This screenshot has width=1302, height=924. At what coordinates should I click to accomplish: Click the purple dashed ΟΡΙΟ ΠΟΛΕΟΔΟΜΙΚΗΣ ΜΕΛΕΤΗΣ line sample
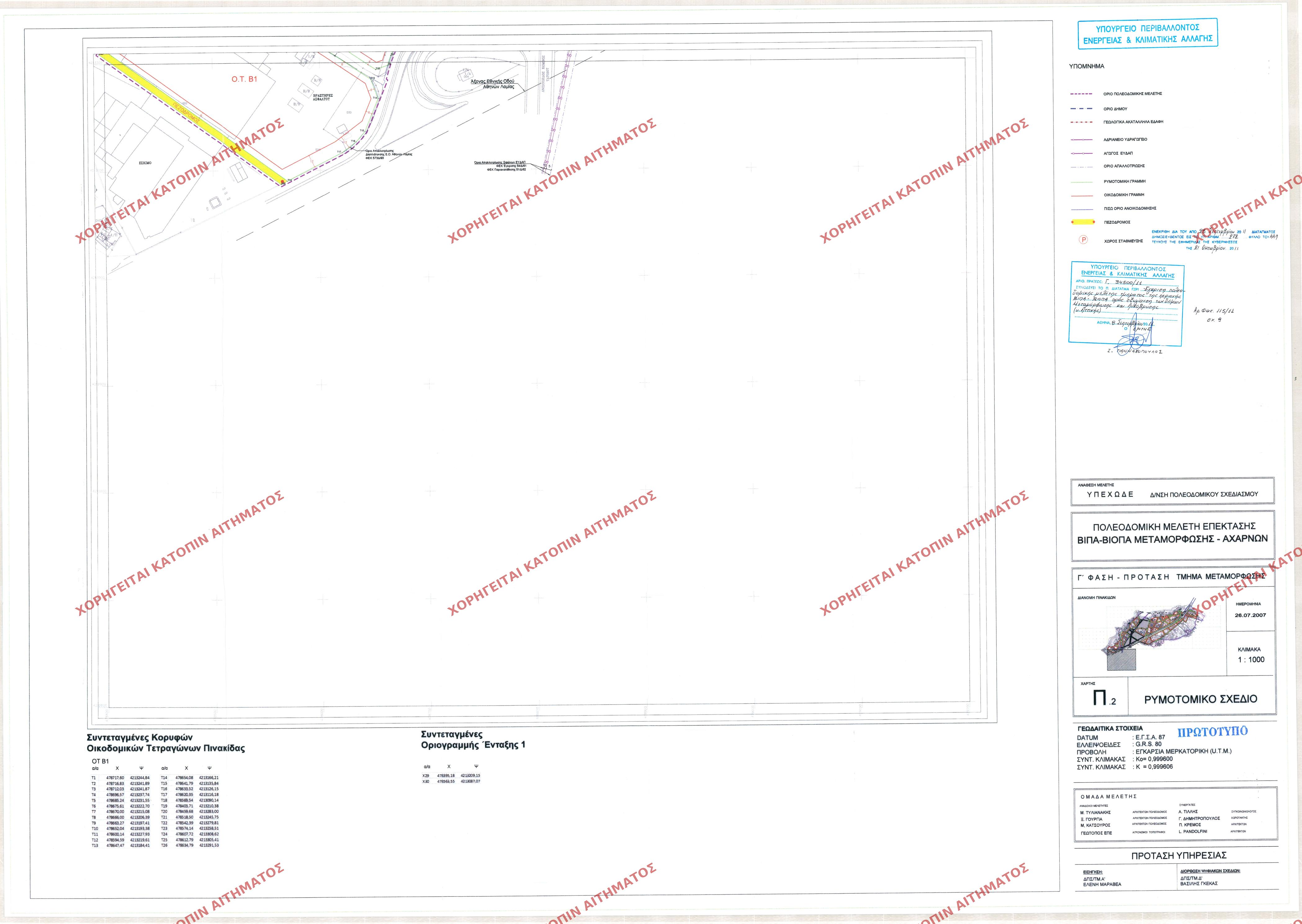pyautogui.click(x=1082, y=94)
